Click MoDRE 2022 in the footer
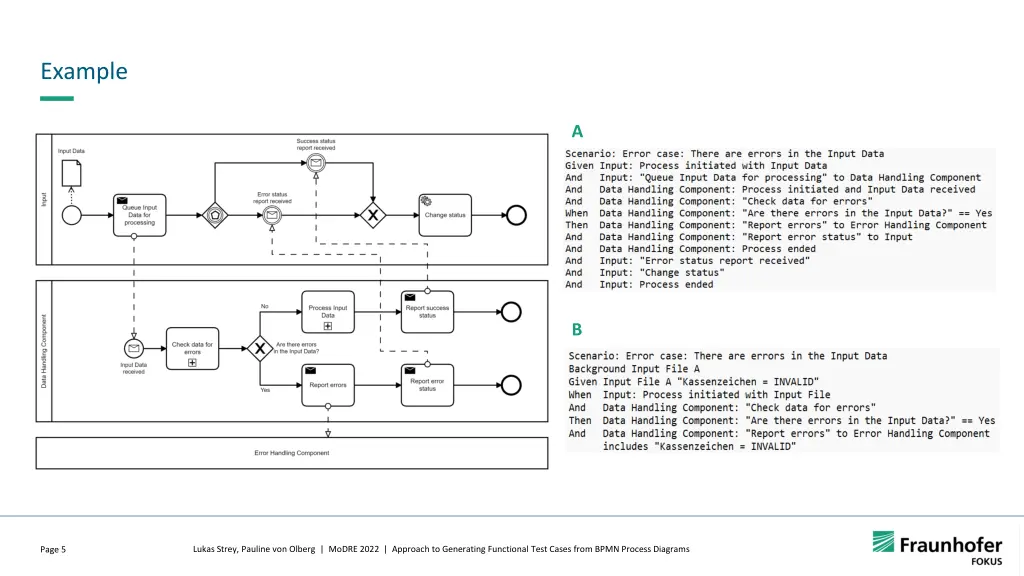The height and width of the screenshot is (576, 1024). 353,549
